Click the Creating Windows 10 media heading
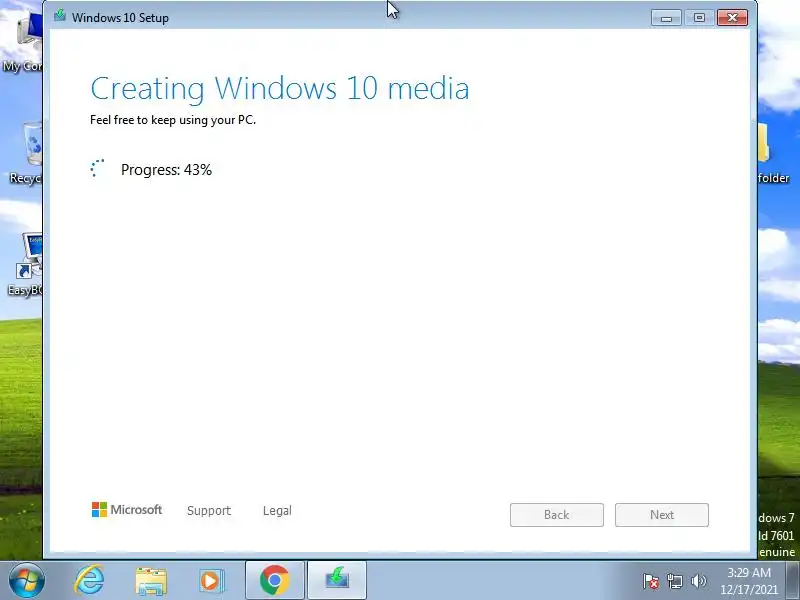The width and height of the screenshot is (800, 600). pyautogui.click(x=280, y=88)
